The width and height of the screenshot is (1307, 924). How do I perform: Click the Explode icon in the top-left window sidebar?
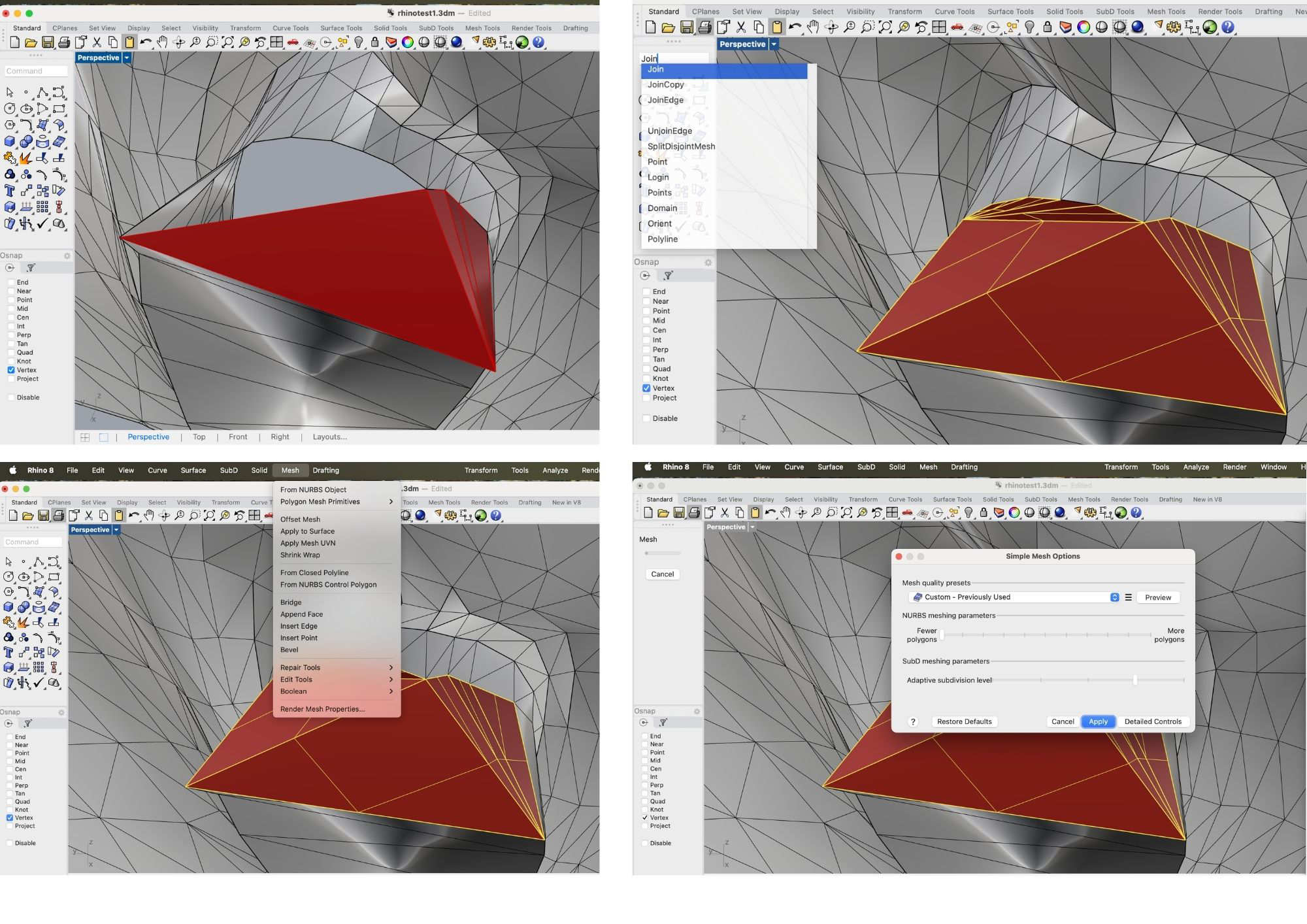point(26,157)
